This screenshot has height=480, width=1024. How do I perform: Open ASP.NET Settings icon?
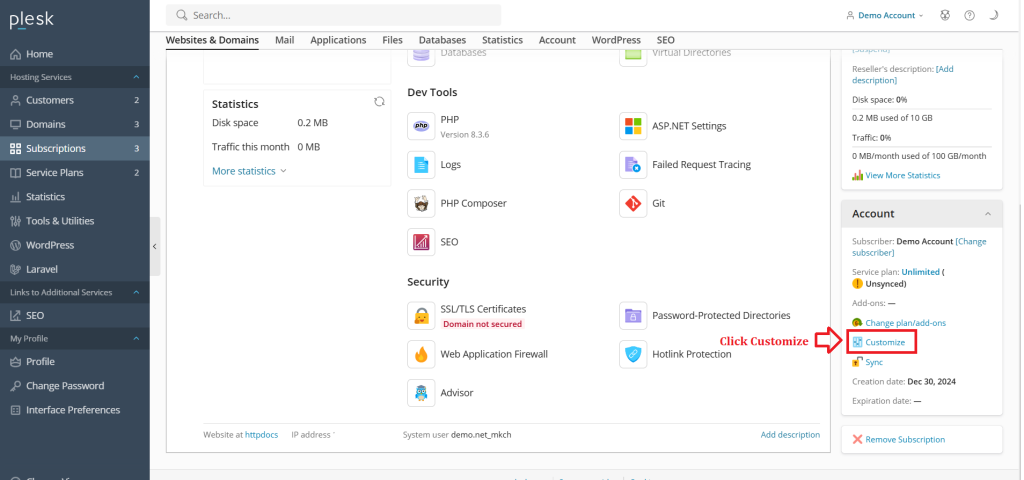tap(633, 126)
